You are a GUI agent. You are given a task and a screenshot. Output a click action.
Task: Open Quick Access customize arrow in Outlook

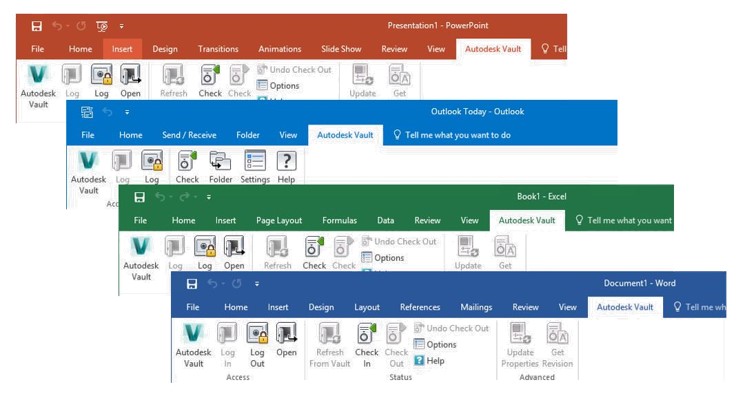[x=127, y=112]
